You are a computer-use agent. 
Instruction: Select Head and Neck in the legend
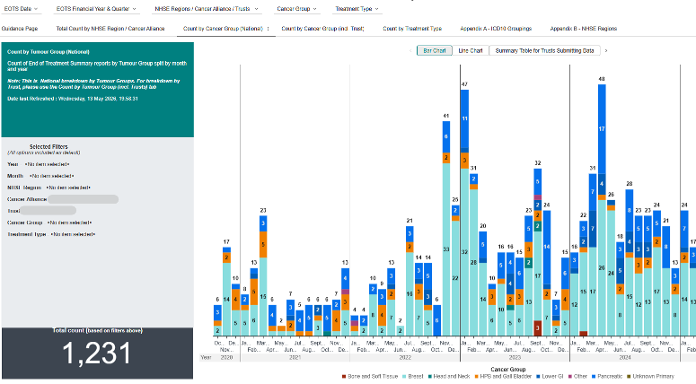click(448, 376)
